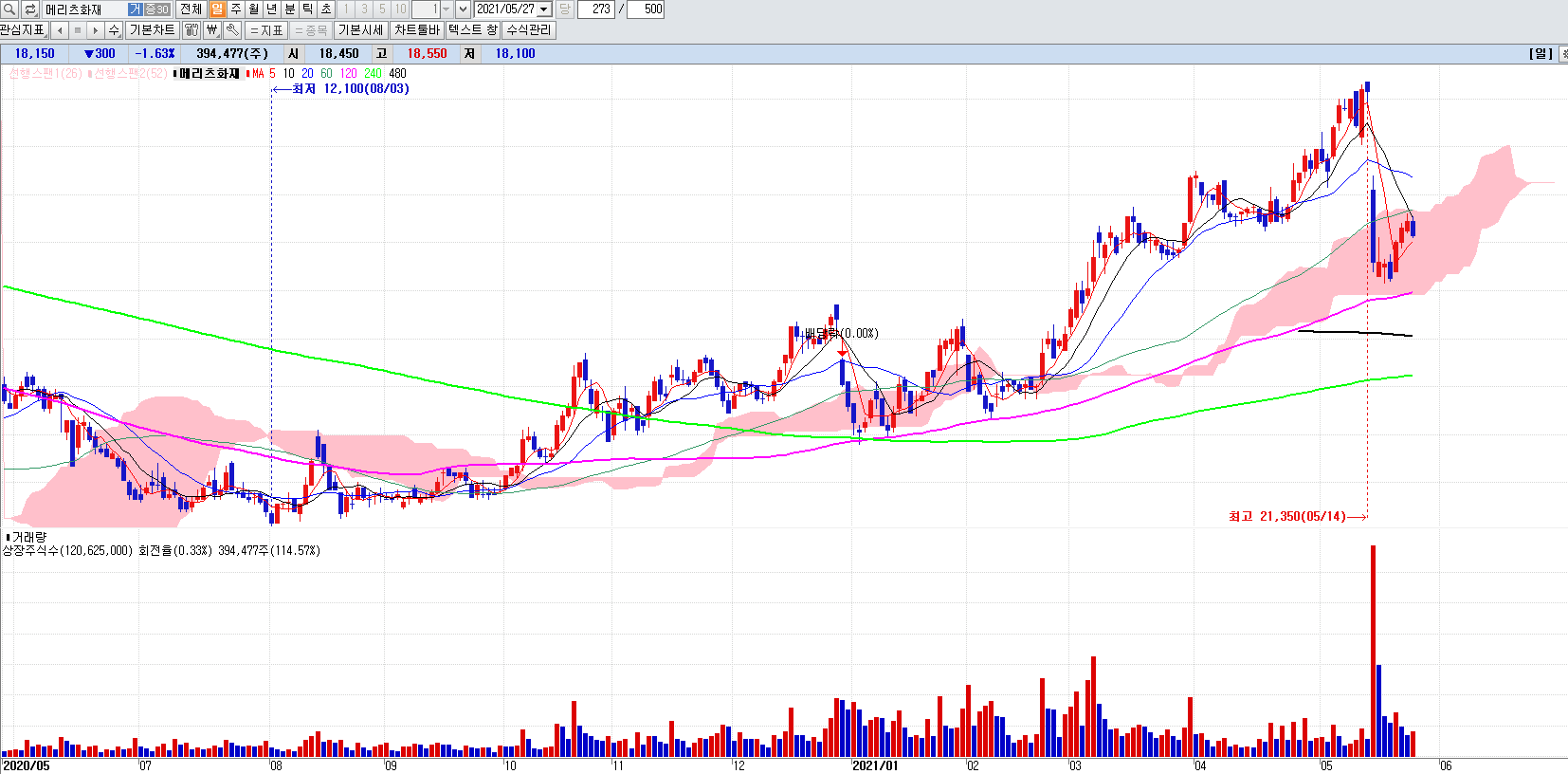Choose the 5 interval preset button
The width and height of the screenshot is (1568, 774).
[382, 9]
